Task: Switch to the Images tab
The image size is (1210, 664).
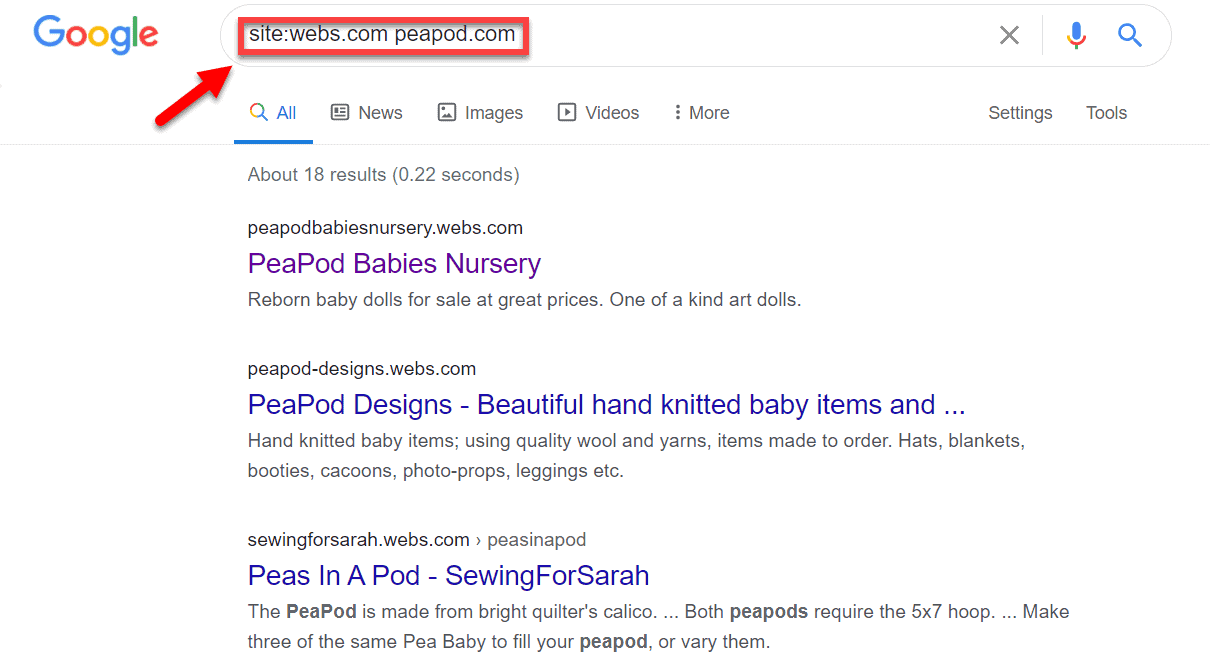Action: click(480, 113)
